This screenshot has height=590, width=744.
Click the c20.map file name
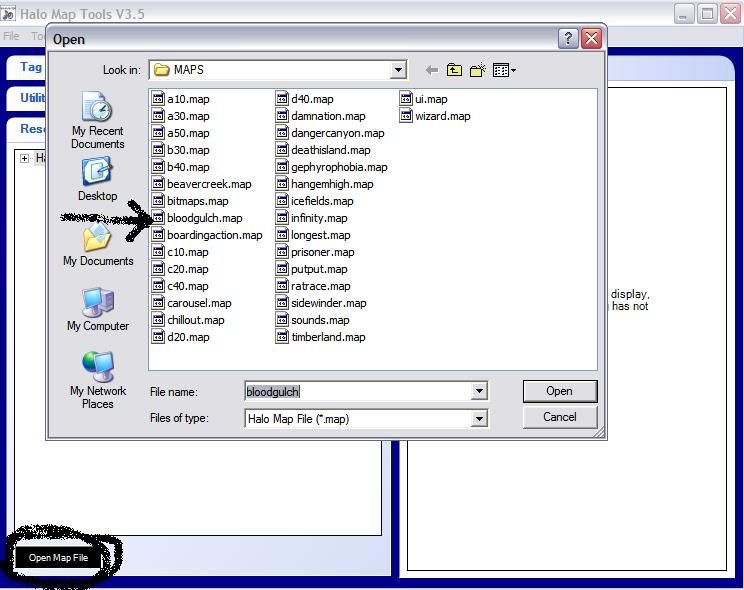coord(188,269)
